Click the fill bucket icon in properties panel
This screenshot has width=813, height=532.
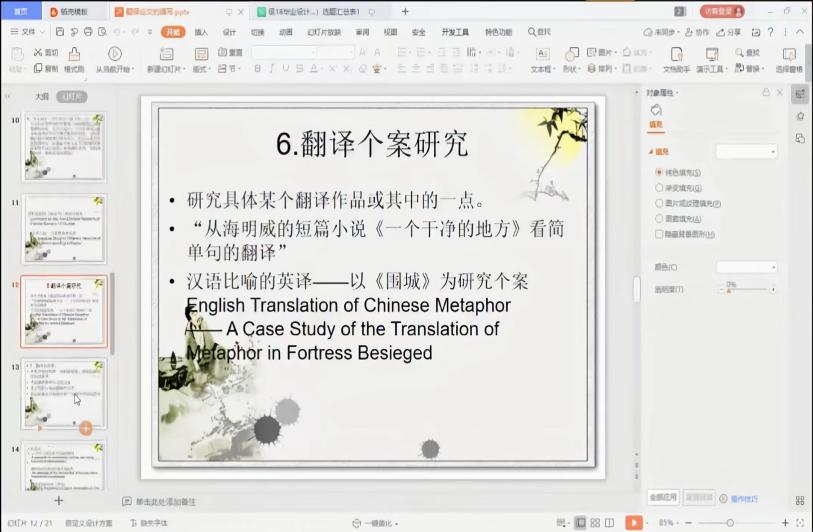656,110
